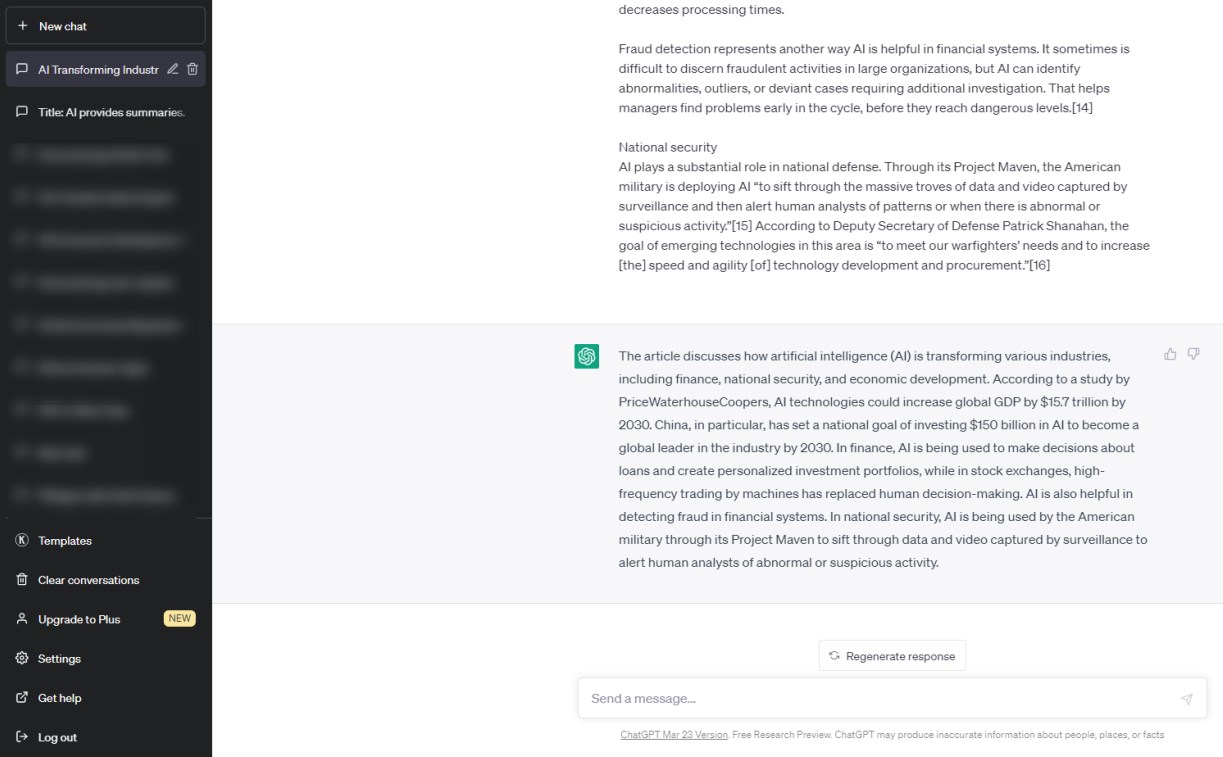Click Upgrade to Plus
The height and width of the screenshot is (757, 1223).
[80, 618]
